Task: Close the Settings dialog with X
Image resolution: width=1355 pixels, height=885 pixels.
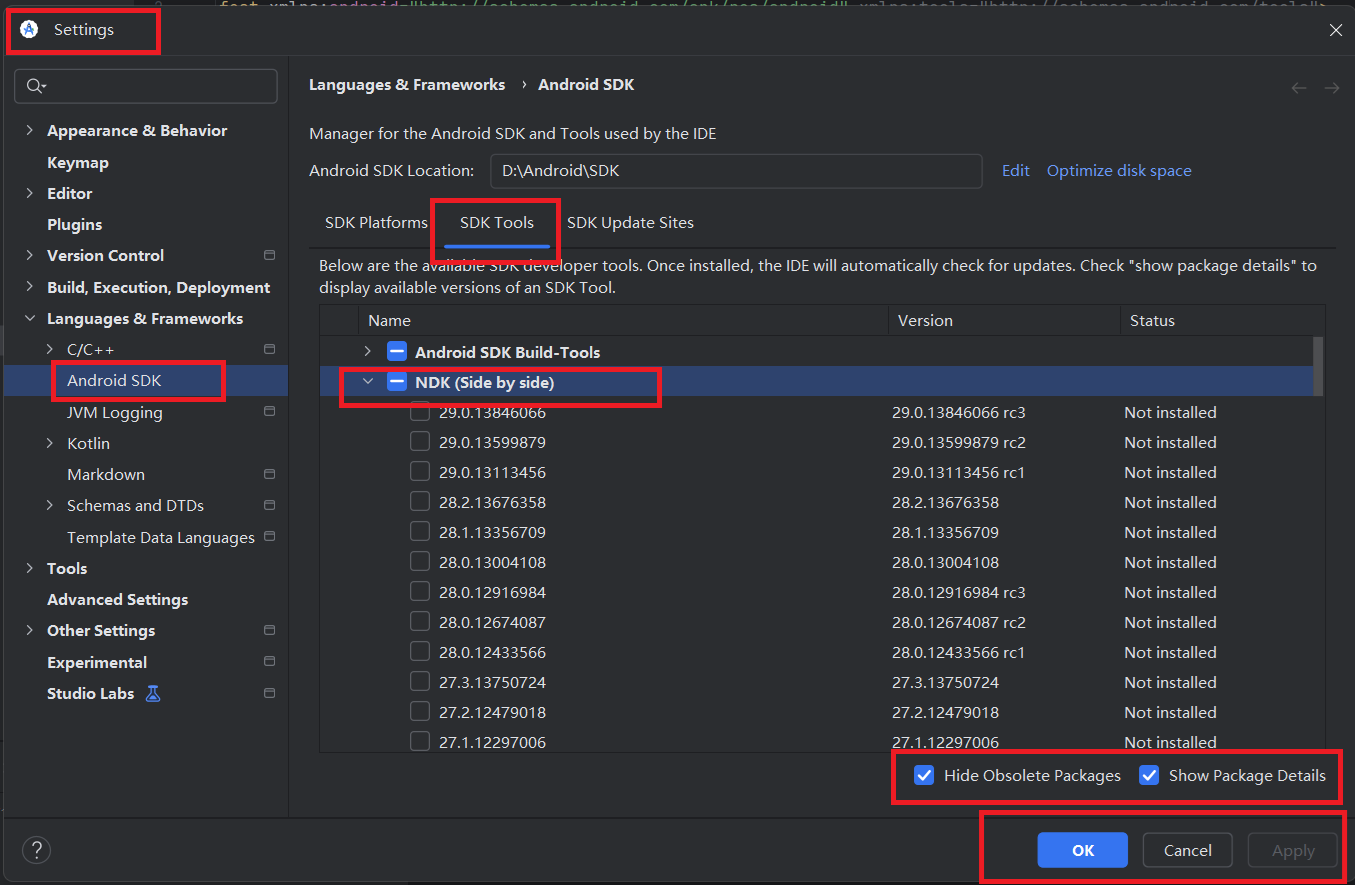Action: coord(1335,30)
